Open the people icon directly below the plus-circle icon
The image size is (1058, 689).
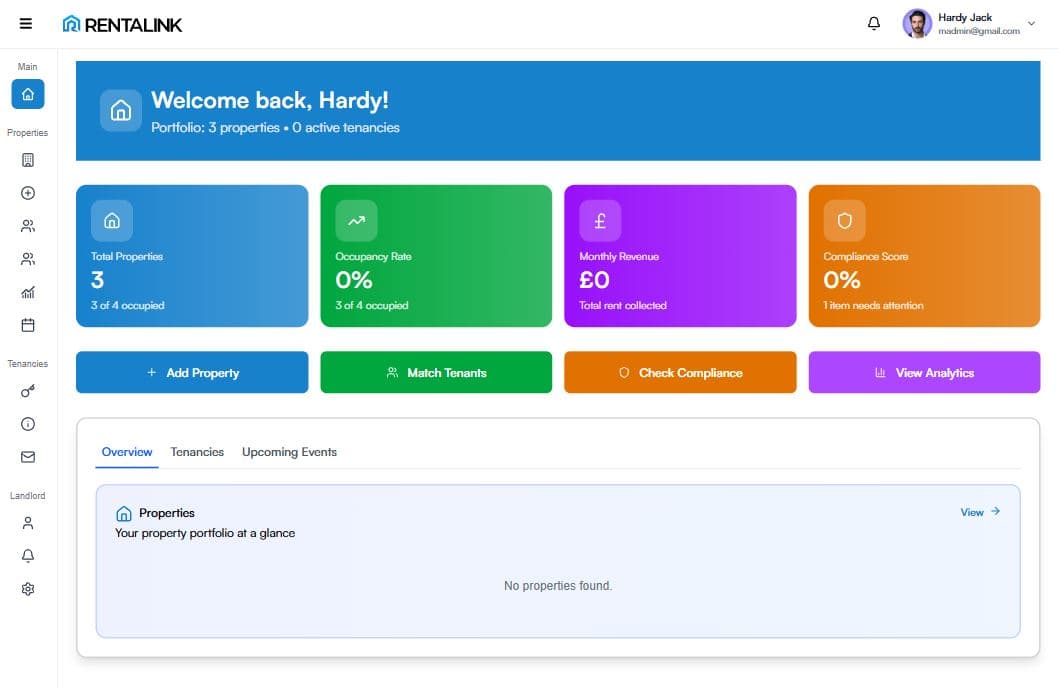tap(28, 226)
